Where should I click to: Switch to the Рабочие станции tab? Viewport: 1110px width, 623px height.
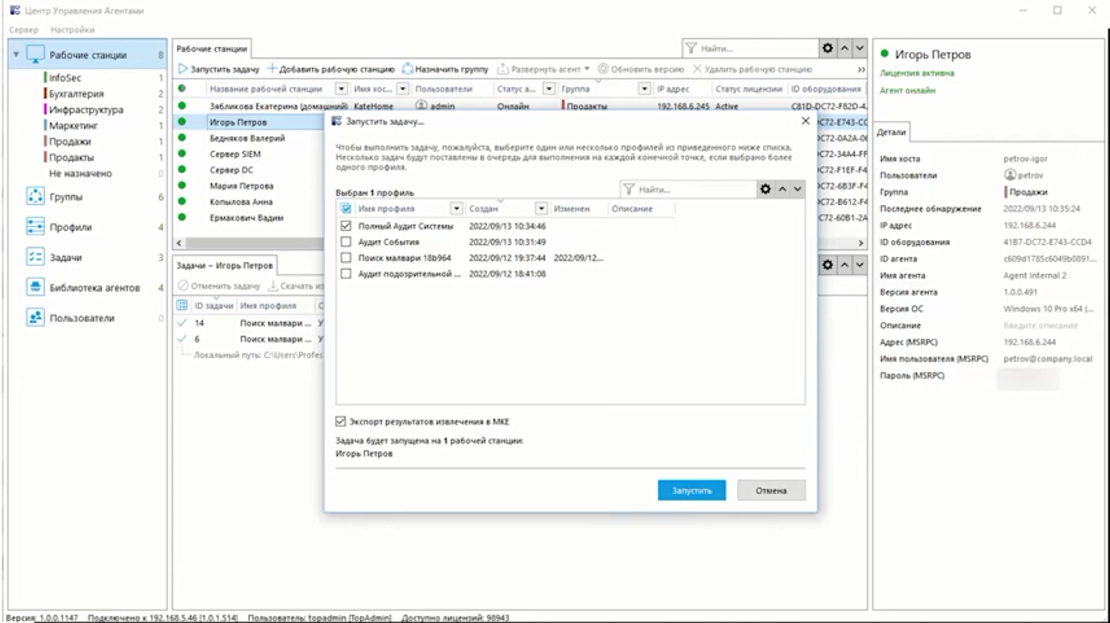(x=212, y=49)
